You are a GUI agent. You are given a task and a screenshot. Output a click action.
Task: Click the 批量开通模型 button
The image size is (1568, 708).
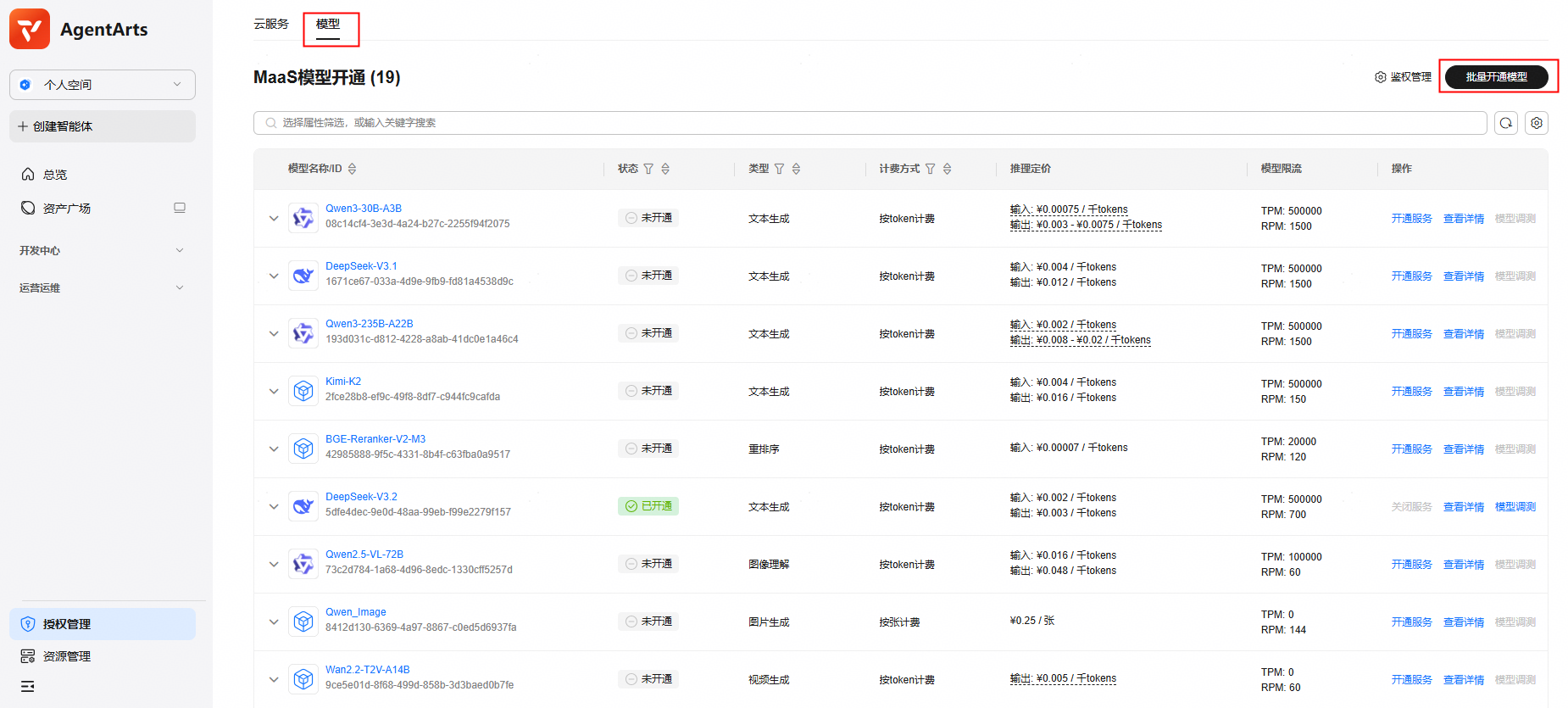(1497, 77)
